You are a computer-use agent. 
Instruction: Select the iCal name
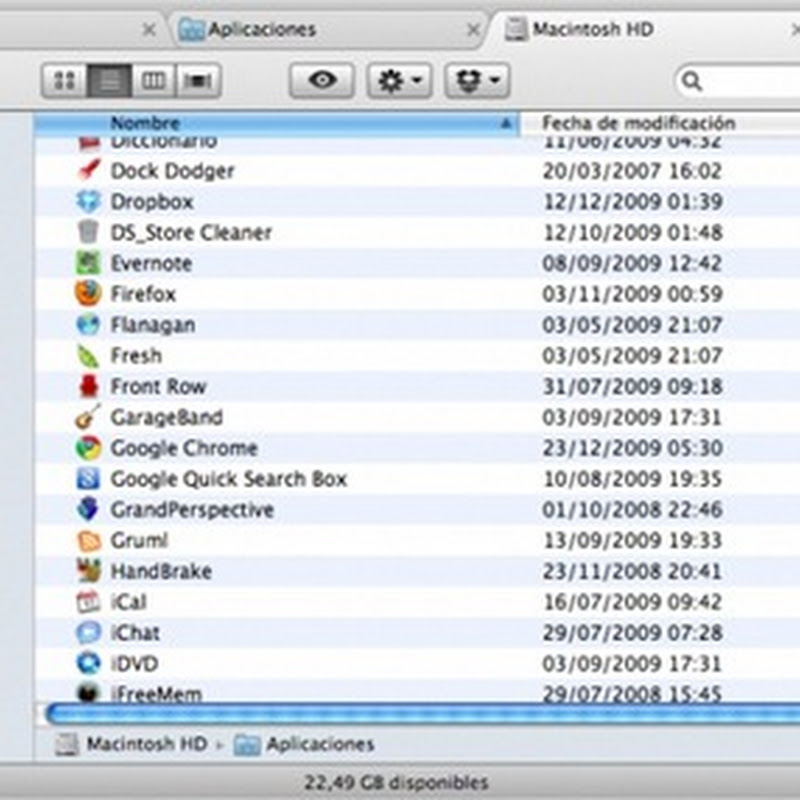[x=129, y=602]
